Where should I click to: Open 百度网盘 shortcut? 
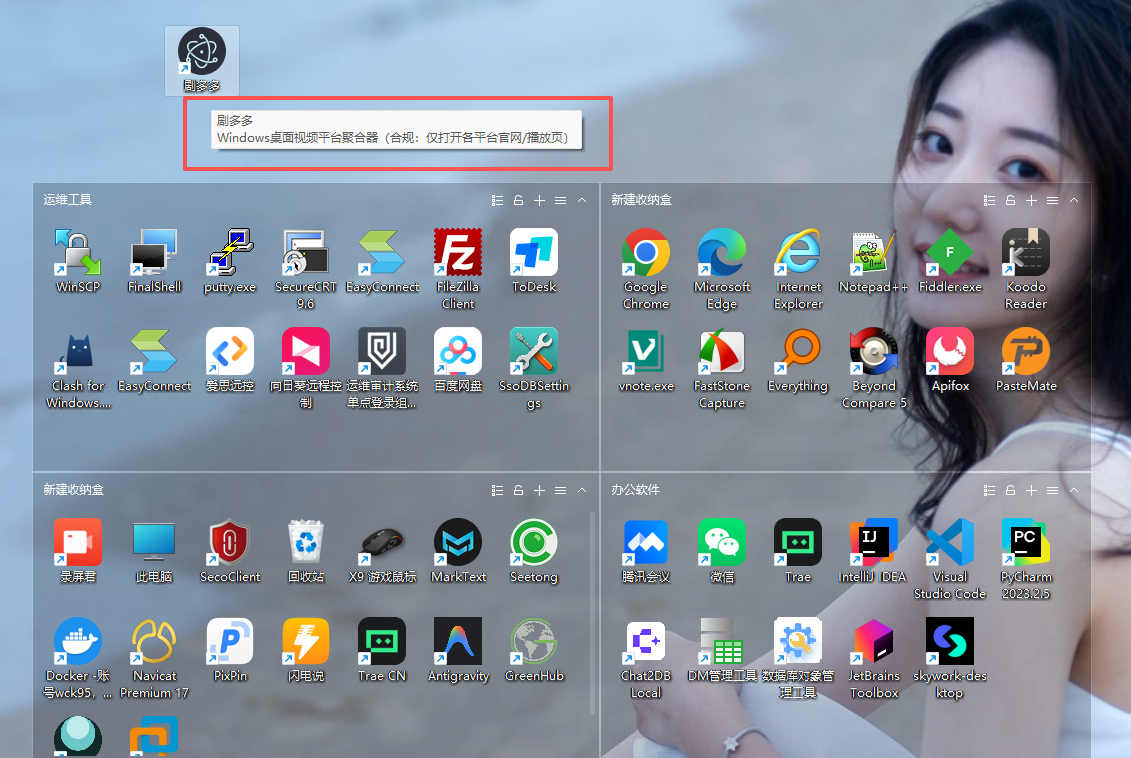[x=458, y=360]
